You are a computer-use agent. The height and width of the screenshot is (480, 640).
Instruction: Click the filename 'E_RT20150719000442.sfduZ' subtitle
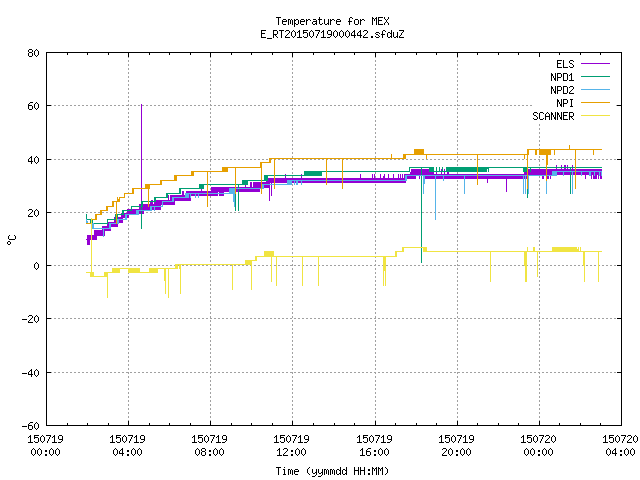pyautogui.click(x=332, y=34)
